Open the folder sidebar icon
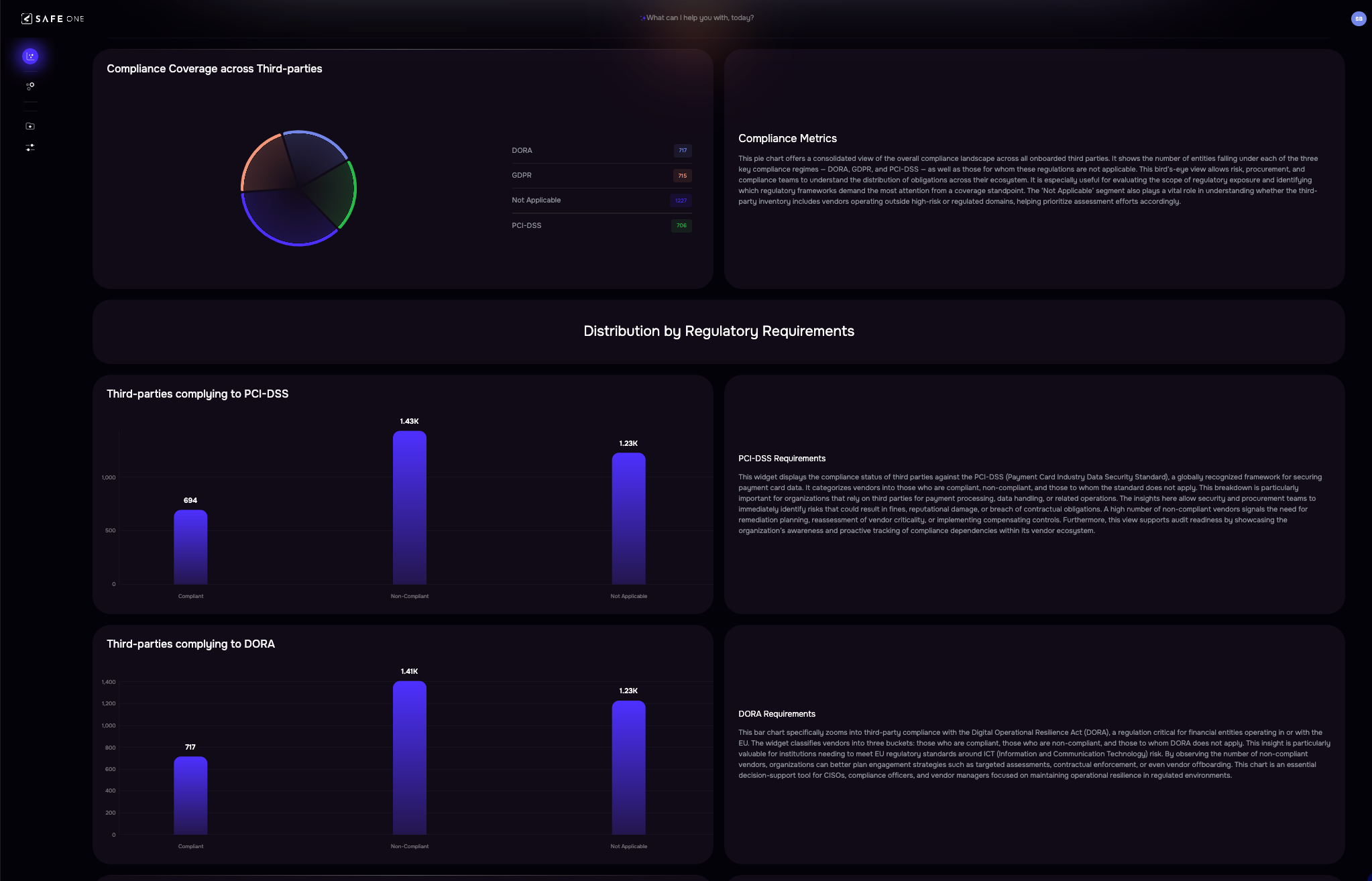This screenshot has height=881, width=1372. [x=30, y=126]
